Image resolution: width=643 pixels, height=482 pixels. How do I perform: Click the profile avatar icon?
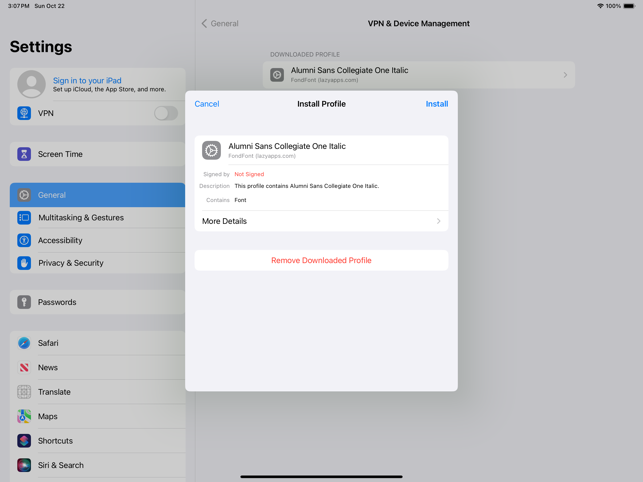coord(31,84)
